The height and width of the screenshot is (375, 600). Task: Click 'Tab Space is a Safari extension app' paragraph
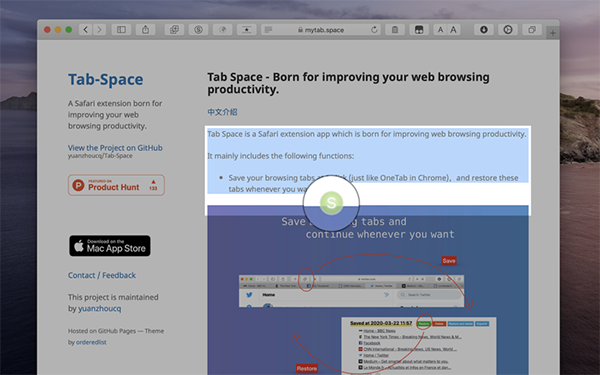[x=367, y=134]
